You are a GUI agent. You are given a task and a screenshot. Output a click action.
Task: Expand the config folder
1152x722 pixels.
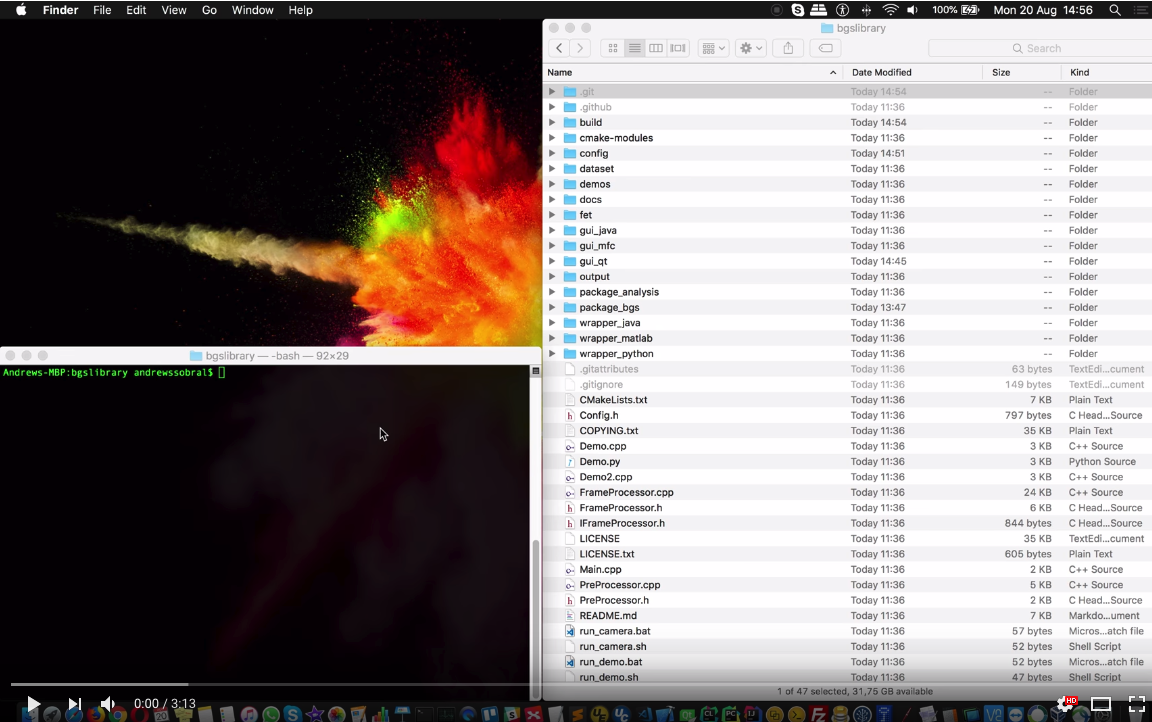pyautogui.click(x=552, y=154)
